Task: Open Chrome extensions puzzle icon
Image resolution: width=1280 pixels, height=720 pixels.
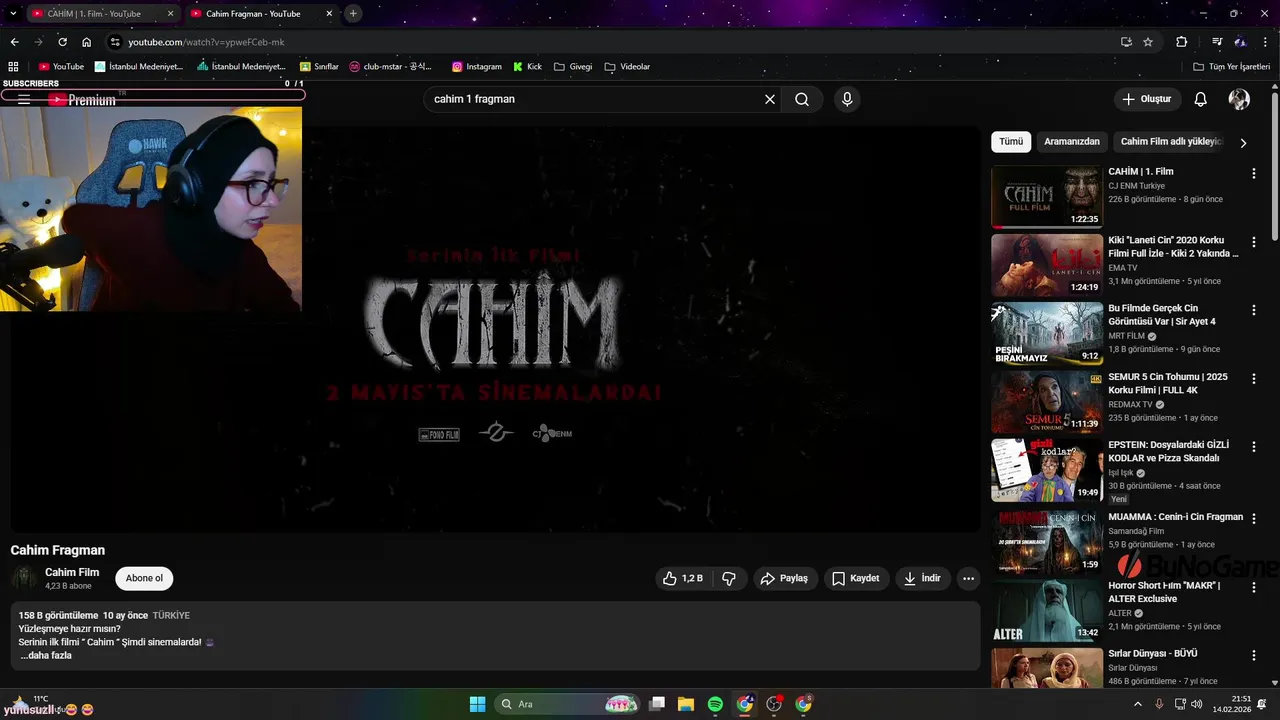Action: (x=1181, y=42)
